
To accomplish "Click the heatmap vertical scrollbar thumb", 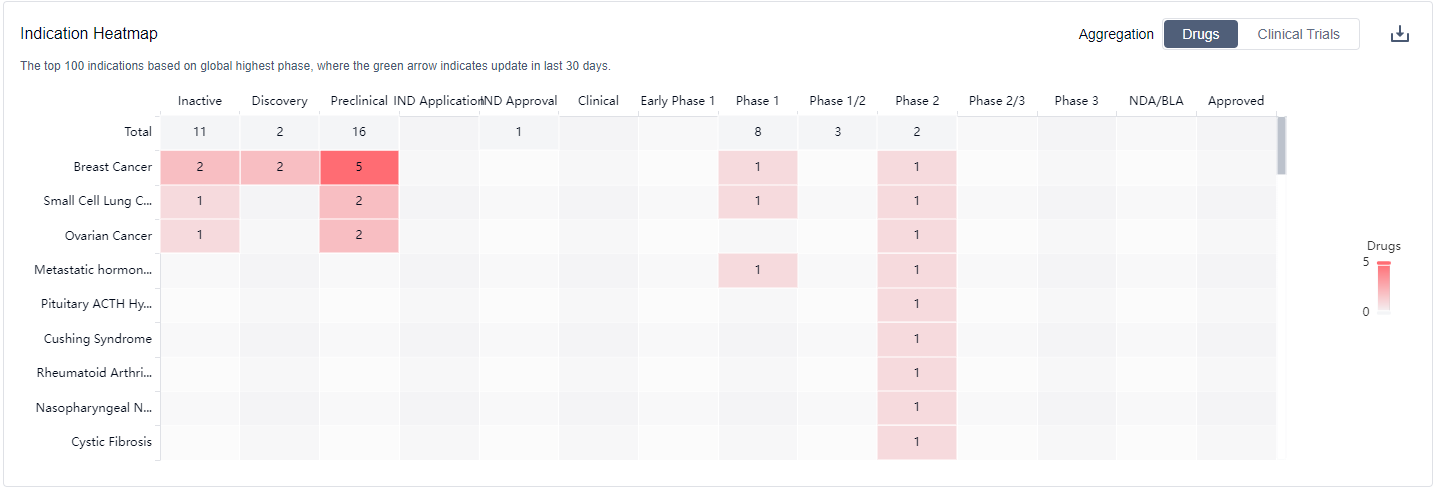I will (1281, 145).
